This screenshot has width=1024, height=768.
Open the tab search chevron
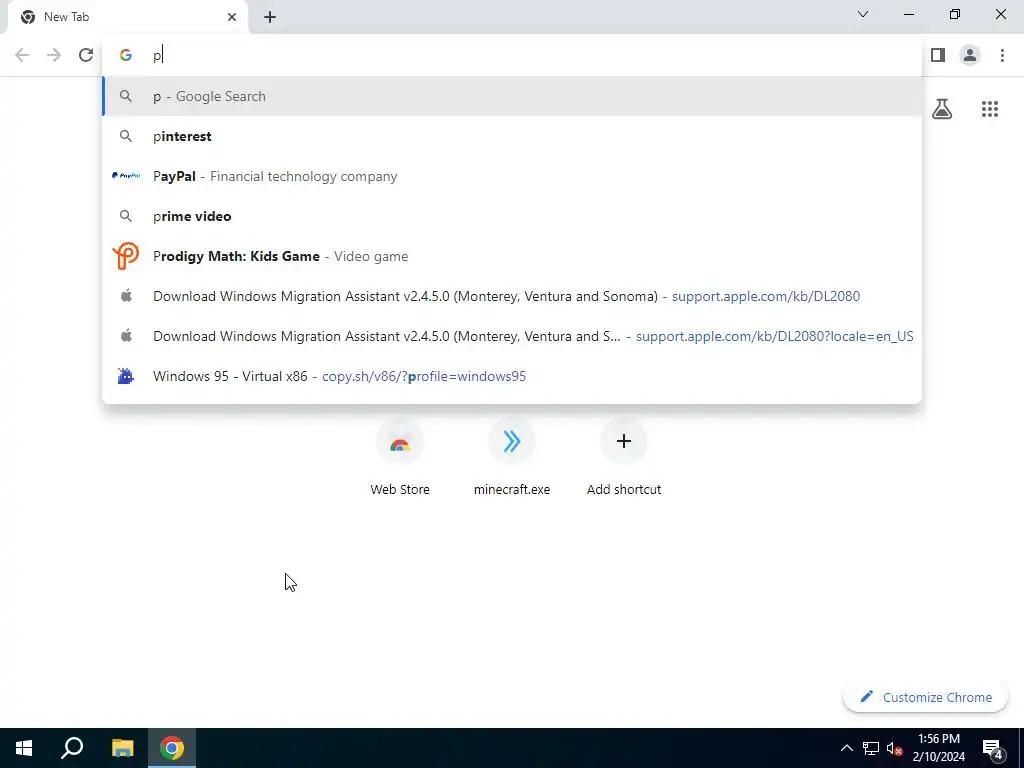pos(863,14)
